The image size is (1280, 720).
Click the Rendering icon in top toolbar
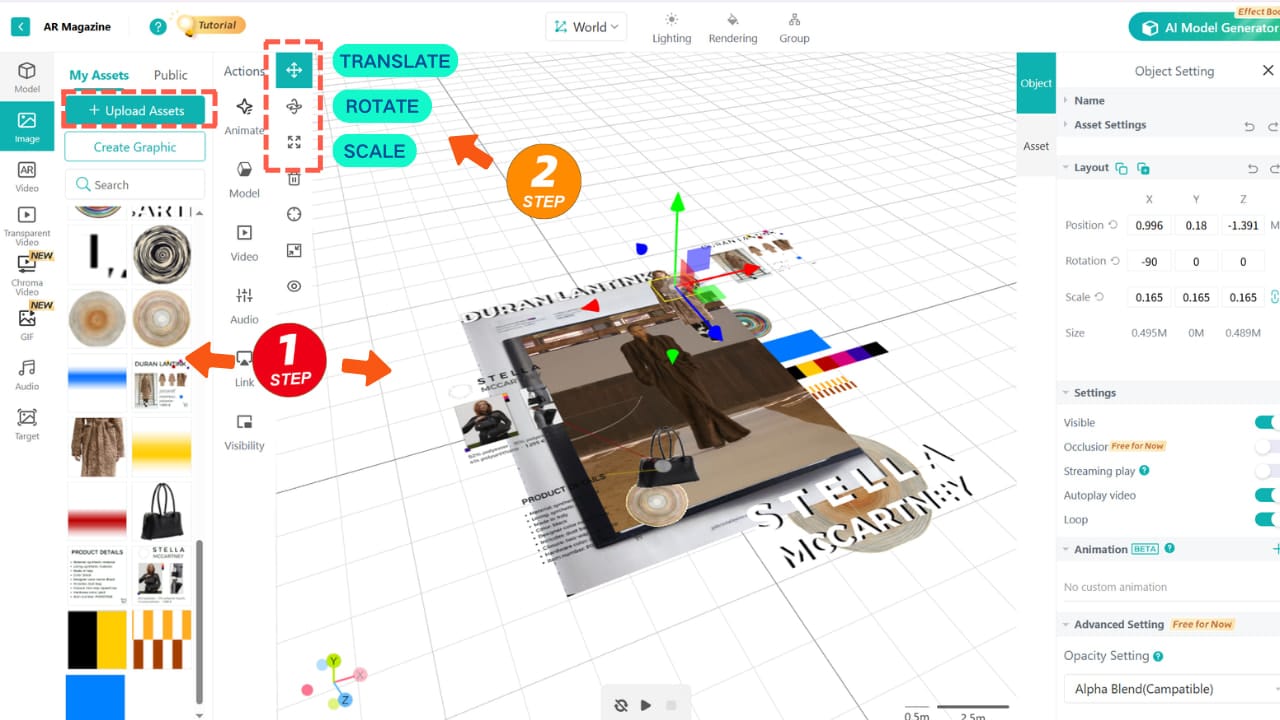point(733,20)
